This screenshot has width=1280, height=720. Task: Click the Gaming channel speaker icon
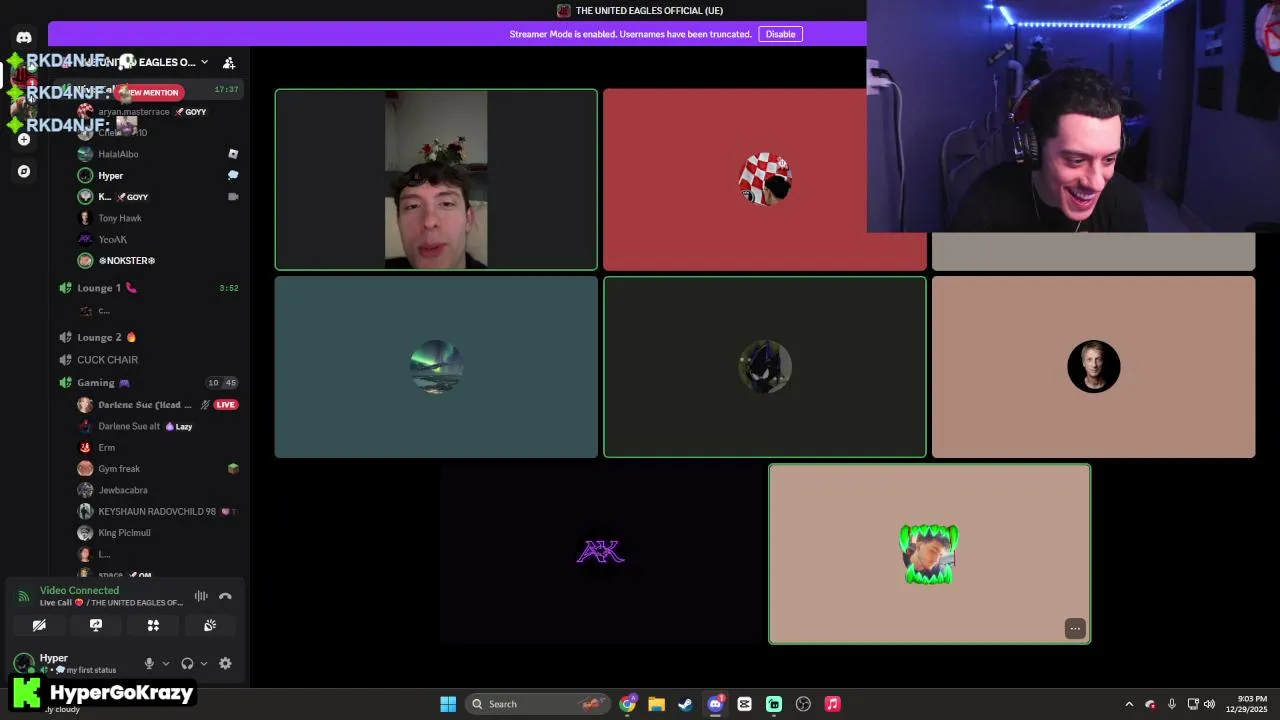(65, 382)
